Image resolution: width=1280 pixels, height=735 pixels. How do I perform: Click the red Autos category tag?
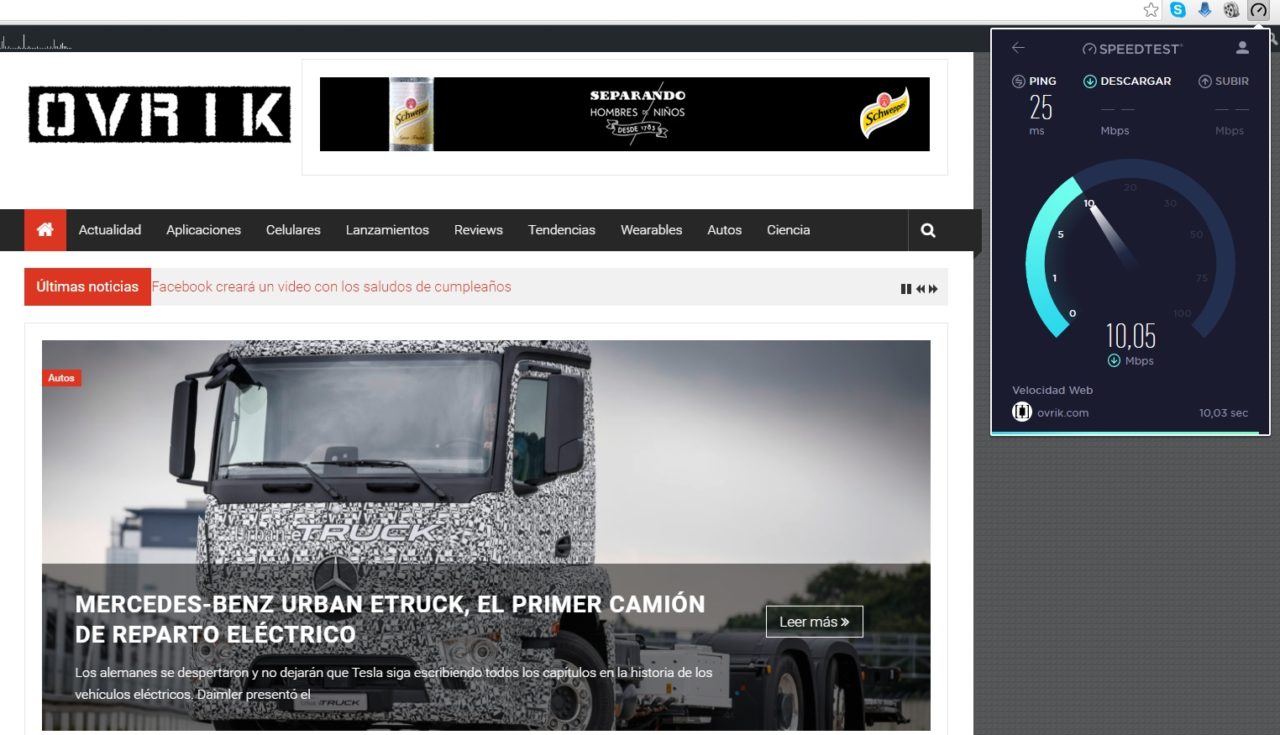(61, 378)
